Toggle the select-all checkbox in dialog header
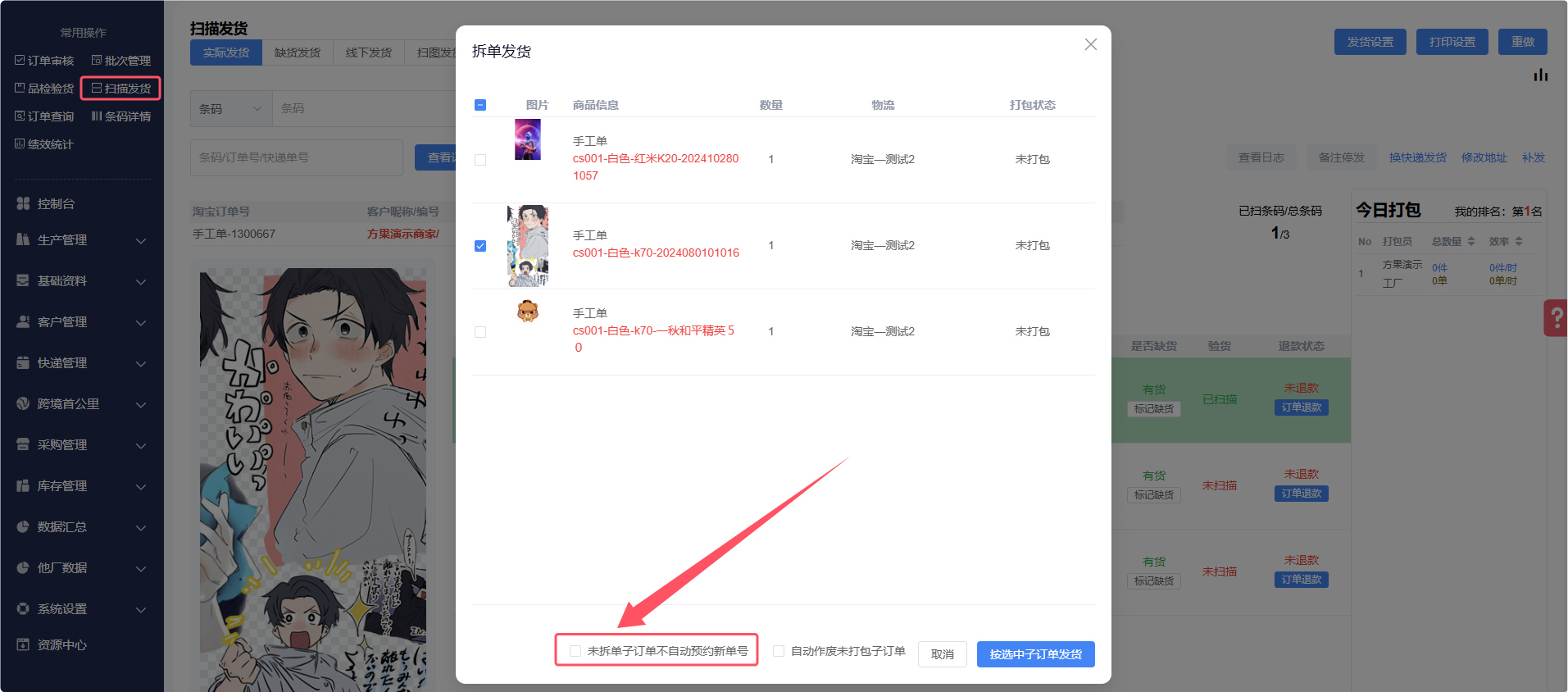 (x=480, y=105)
